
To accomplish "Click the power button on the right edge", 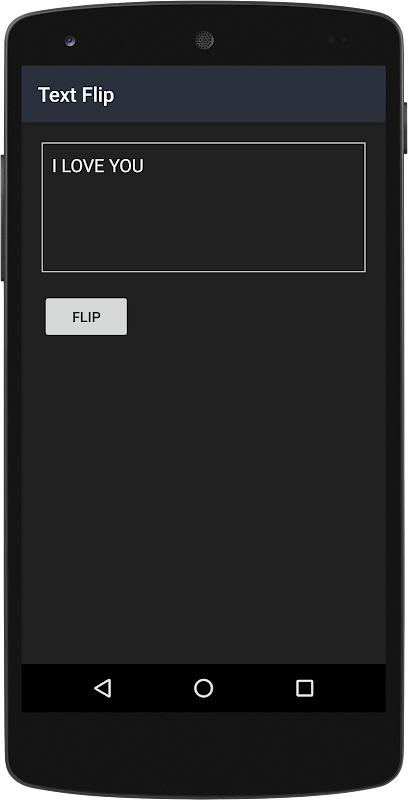I will click(405, 128).
